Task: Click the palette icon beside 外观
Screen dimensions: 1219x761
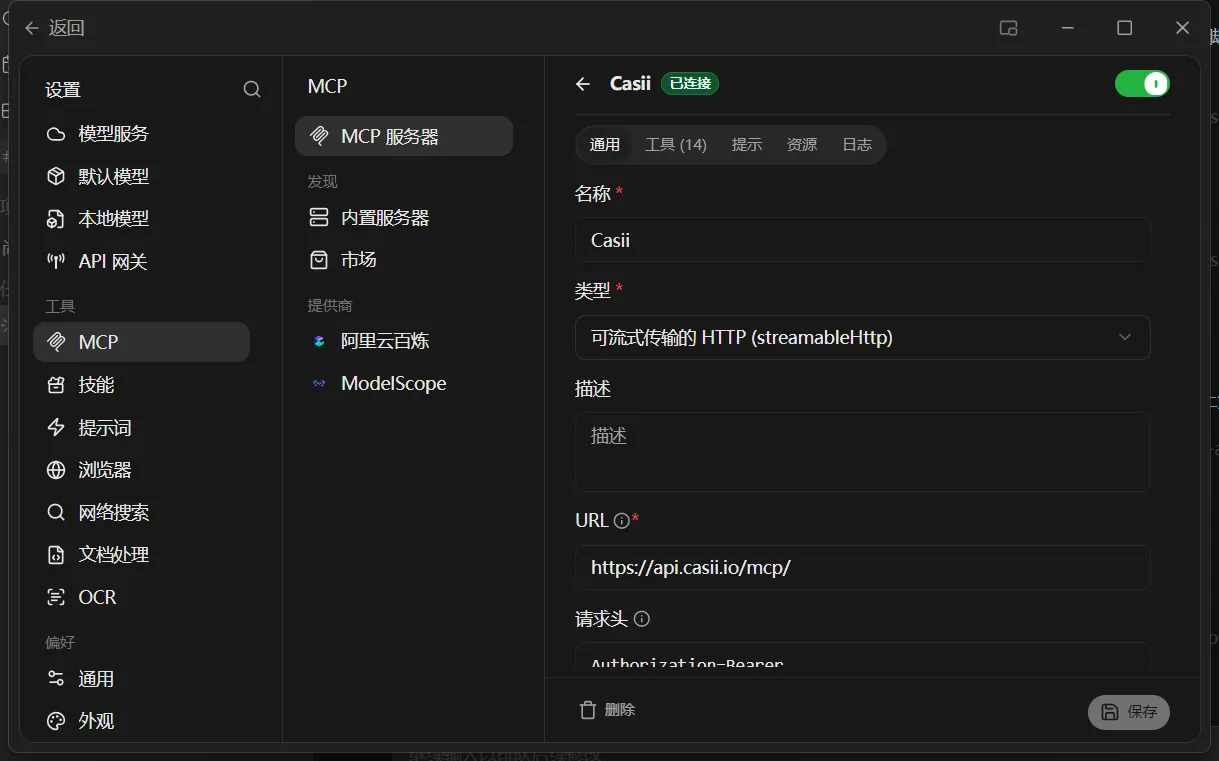Action: click(x=56, y=721)
